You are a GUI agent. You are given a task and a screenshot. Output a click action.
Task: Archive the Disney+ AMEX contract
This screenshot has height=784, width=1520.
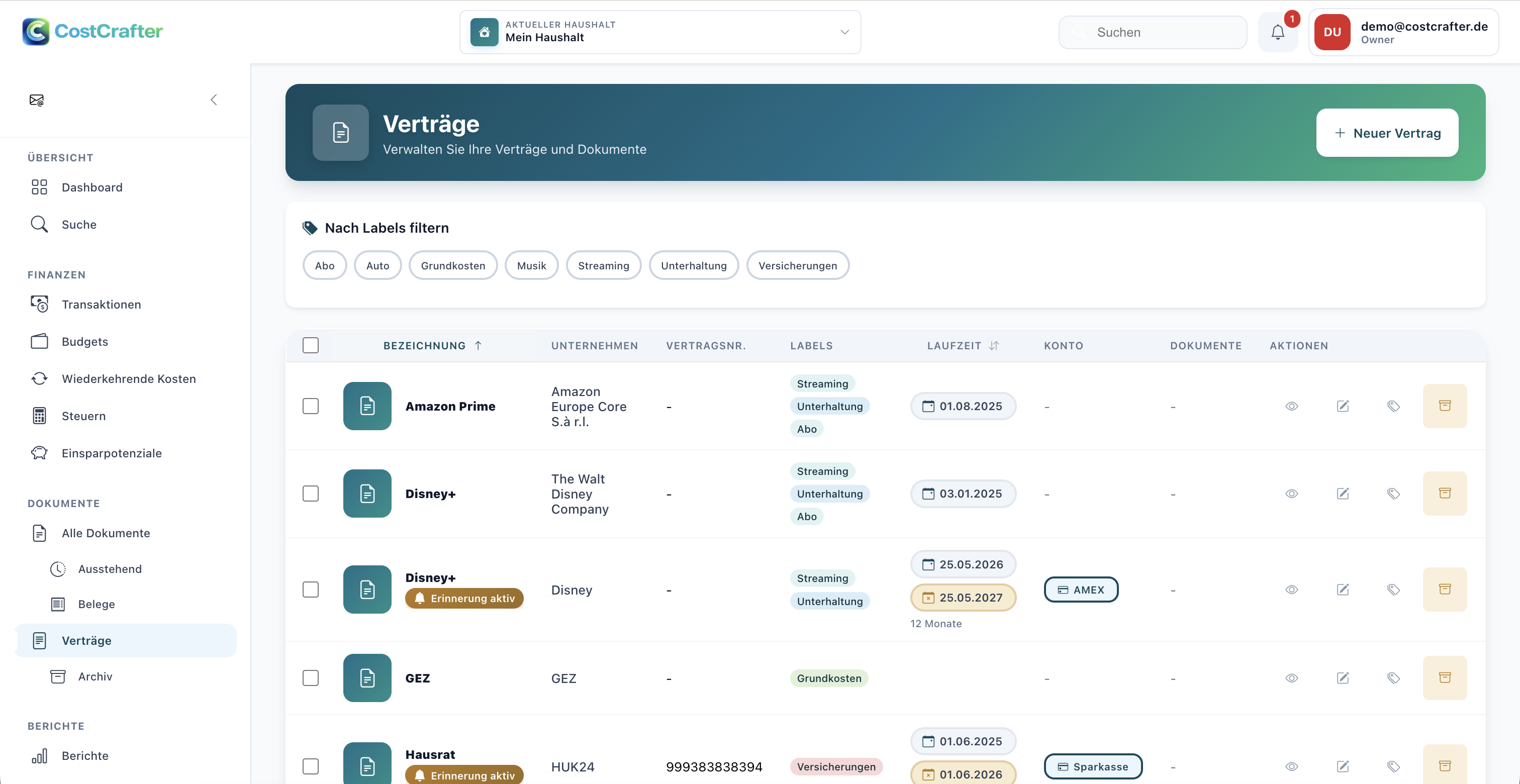[1445, 590]
